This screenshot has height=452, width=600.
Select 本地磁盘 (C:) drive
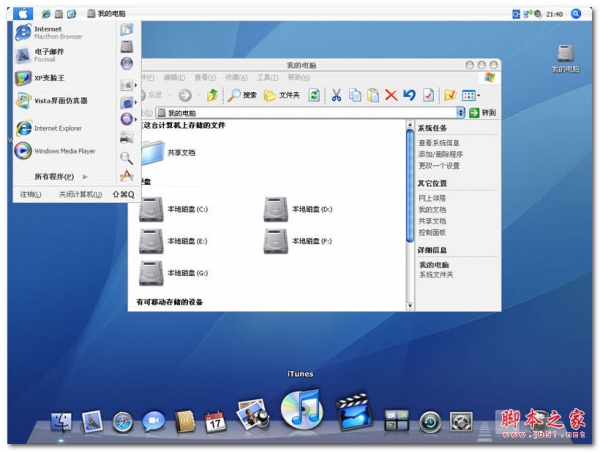click(173, 209)
